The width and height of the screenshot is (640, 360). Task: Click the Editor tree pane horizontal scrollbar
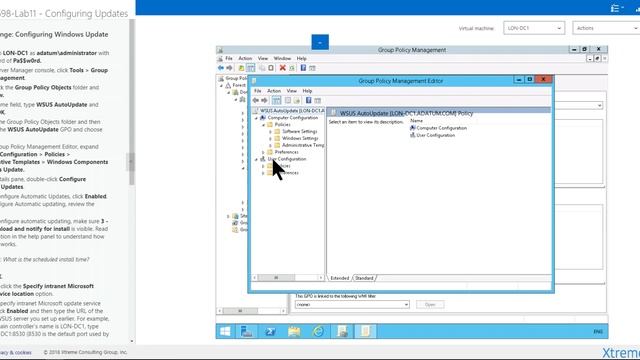288,278
